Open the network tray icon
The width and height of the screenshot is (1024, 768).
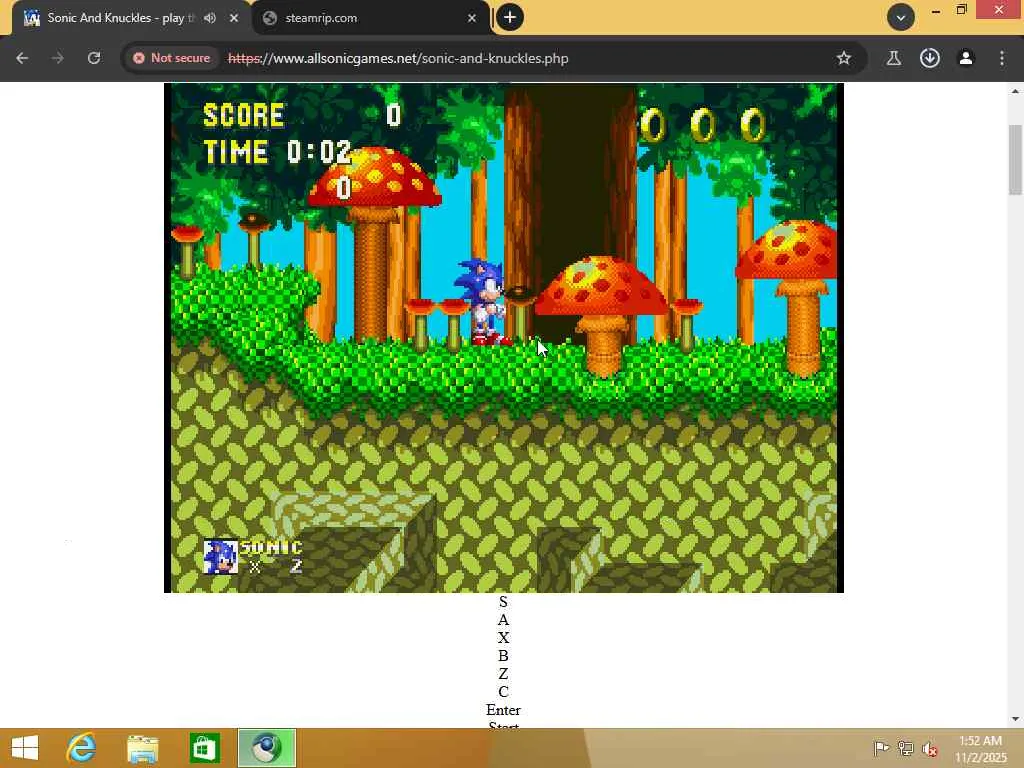tap(906, 748)
